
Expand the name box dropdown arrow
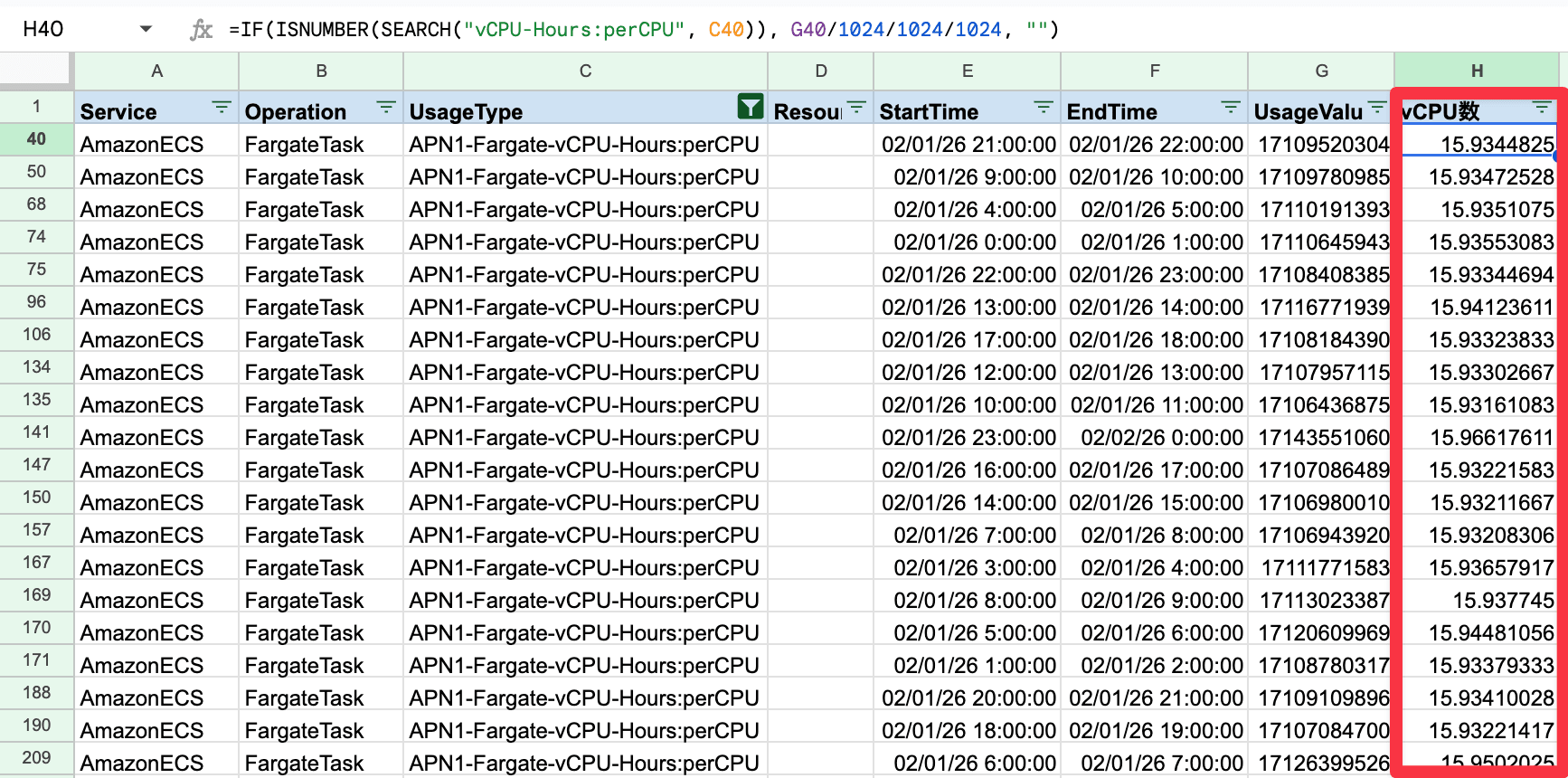tap(146, 30)
